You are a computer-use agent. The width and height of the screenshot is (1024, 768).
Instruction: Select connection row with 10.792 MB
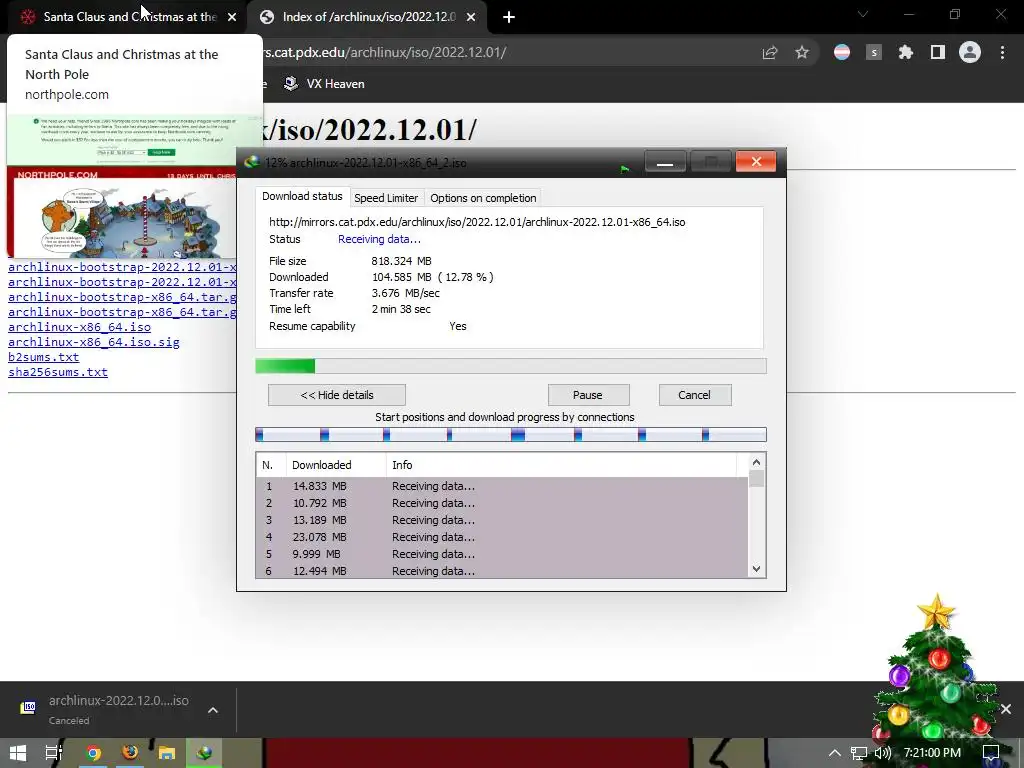click(502, 504)
